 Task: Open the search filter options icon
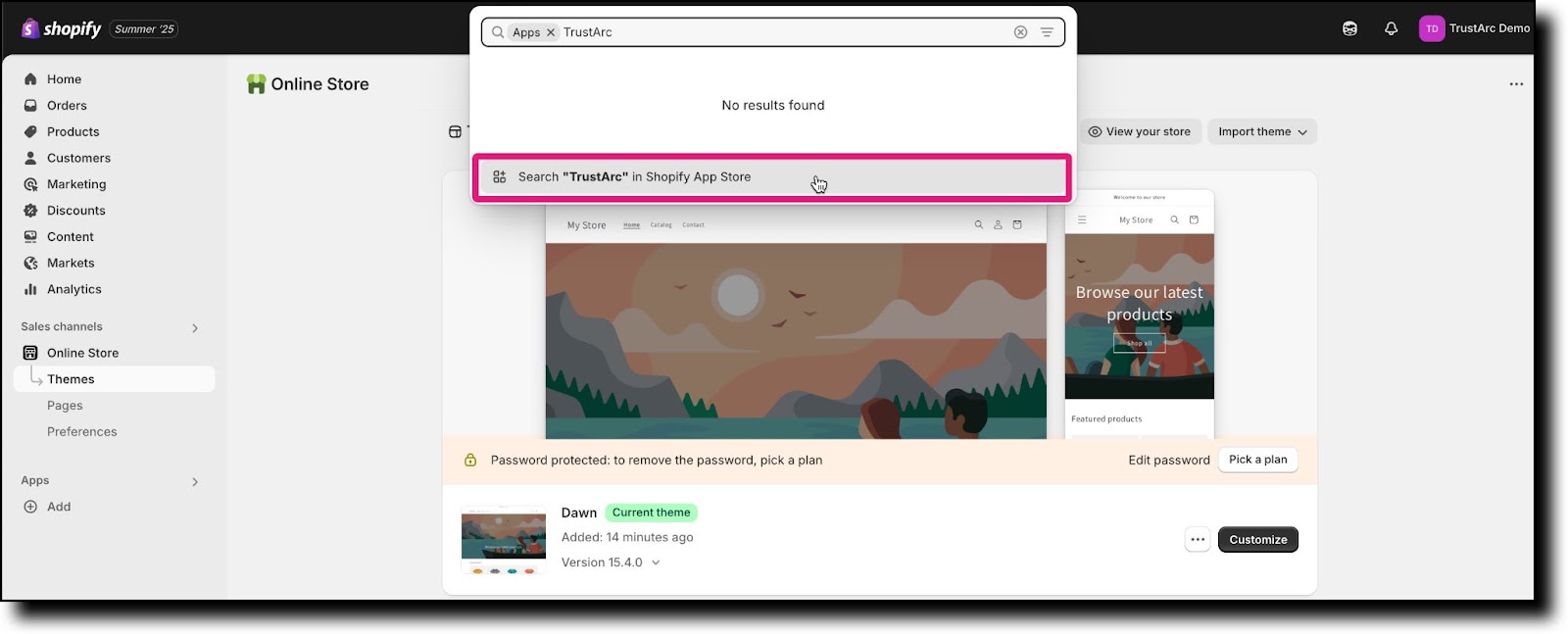(x=1047, y=32)
